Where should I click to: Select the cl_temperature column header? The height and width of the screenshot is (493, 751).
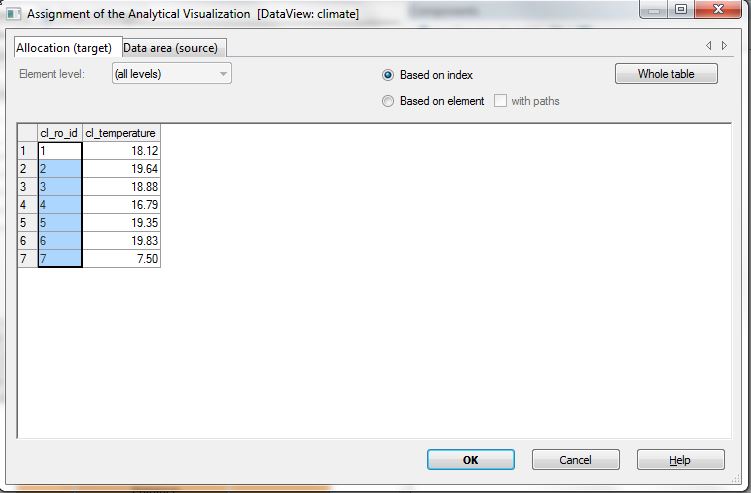pyautogui.click(x=121, y=133)
